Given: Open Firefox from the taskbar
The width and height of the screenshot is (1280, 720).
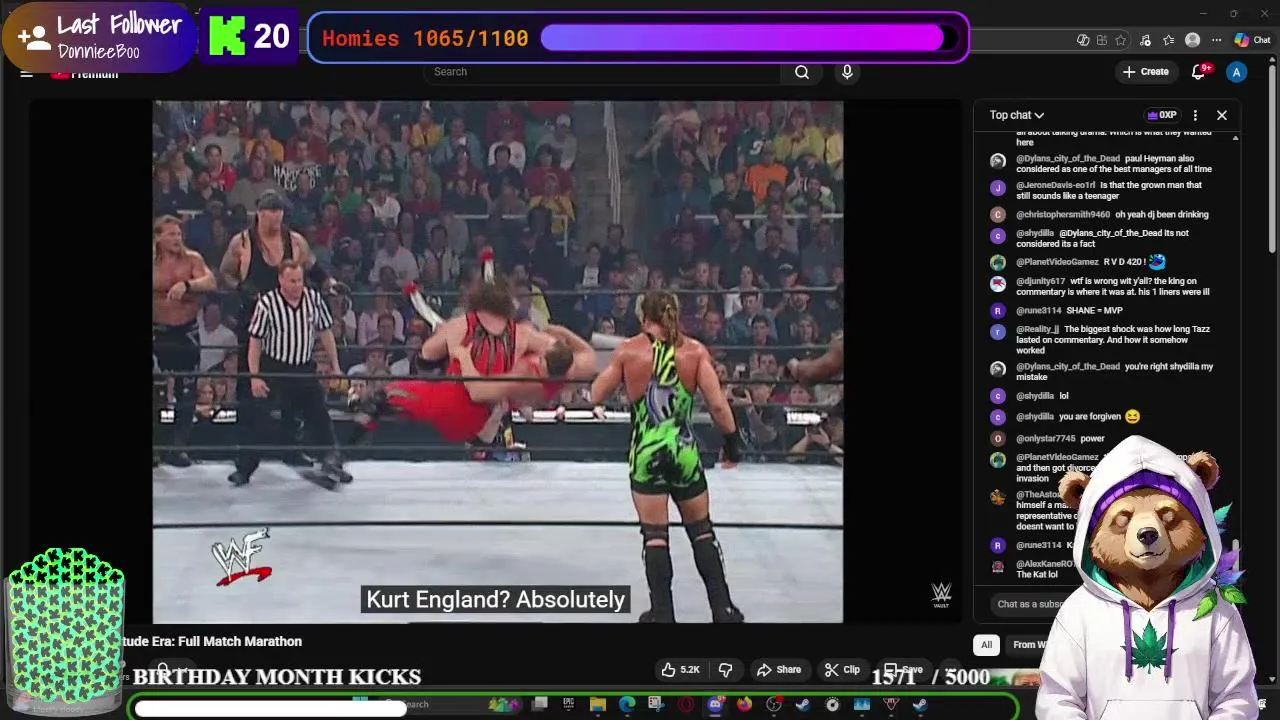Looking at the screenshot, I should click(744, 705).
